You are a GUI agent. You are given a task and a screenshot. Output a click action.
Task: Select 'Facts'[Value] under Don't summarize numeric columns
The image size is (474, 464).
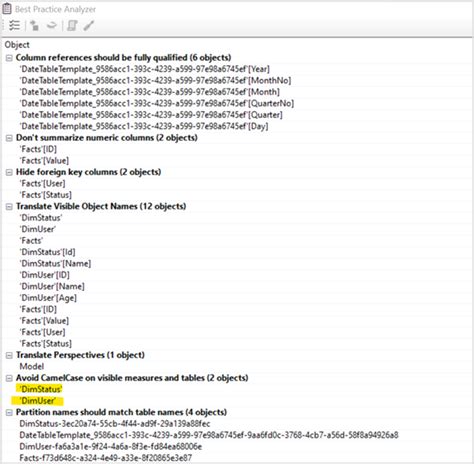44,161
